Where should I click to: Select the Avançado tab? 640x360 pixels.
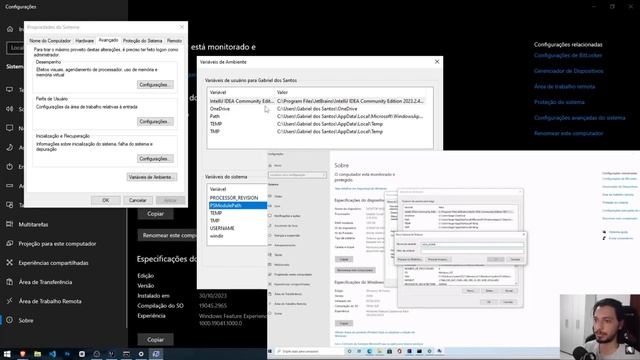108,40
